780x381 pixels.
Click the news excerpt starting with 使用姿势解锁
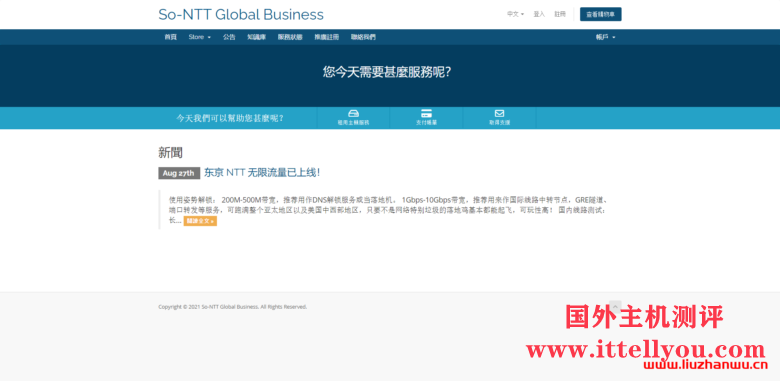(388, 210)
